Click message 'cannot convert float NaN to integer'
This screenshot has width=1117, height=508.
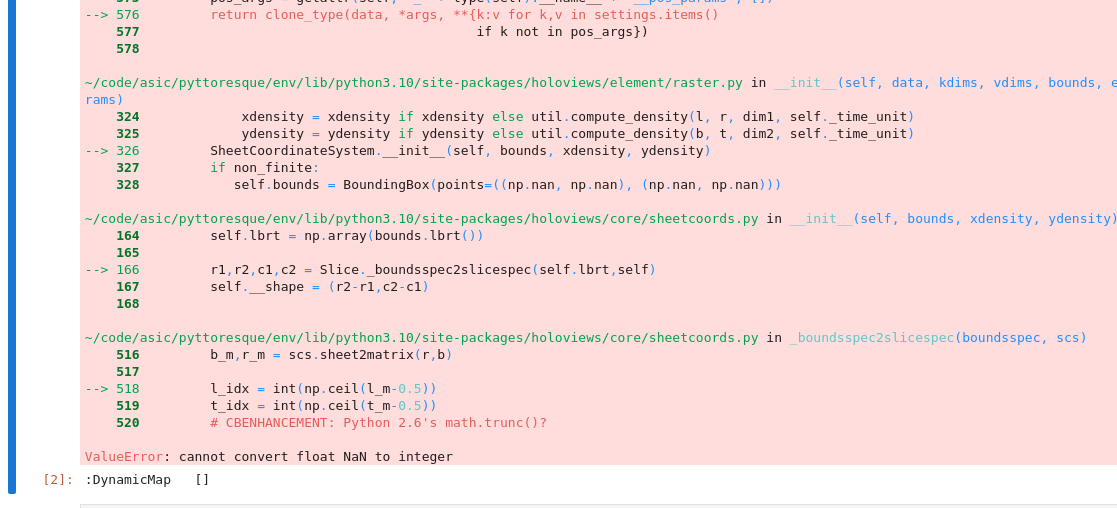316,457
